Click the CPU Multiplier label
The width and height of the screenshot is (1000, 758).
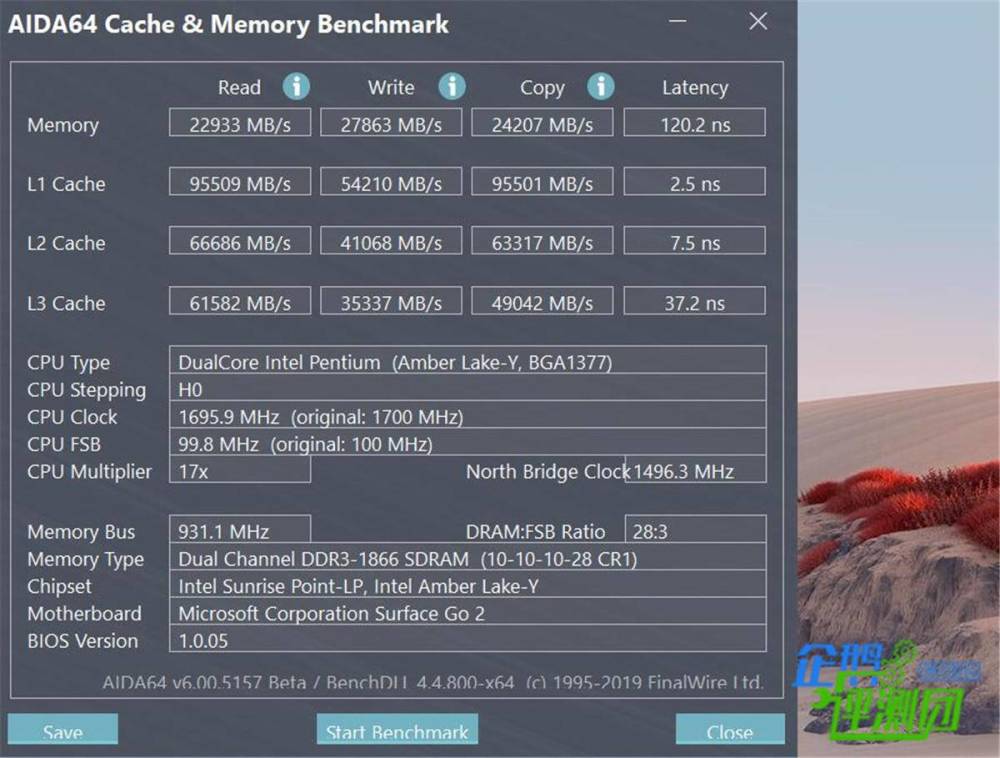point(89,472)
